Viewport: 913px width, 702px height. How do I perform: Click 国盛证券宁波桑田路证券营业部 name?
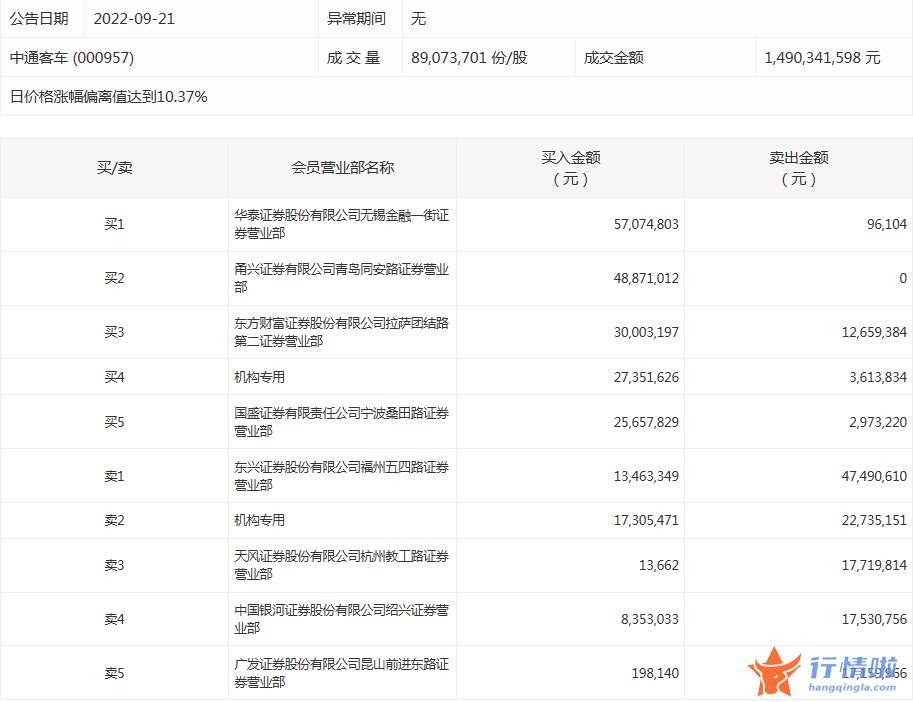pyautogui.click(x=342, y=422)
